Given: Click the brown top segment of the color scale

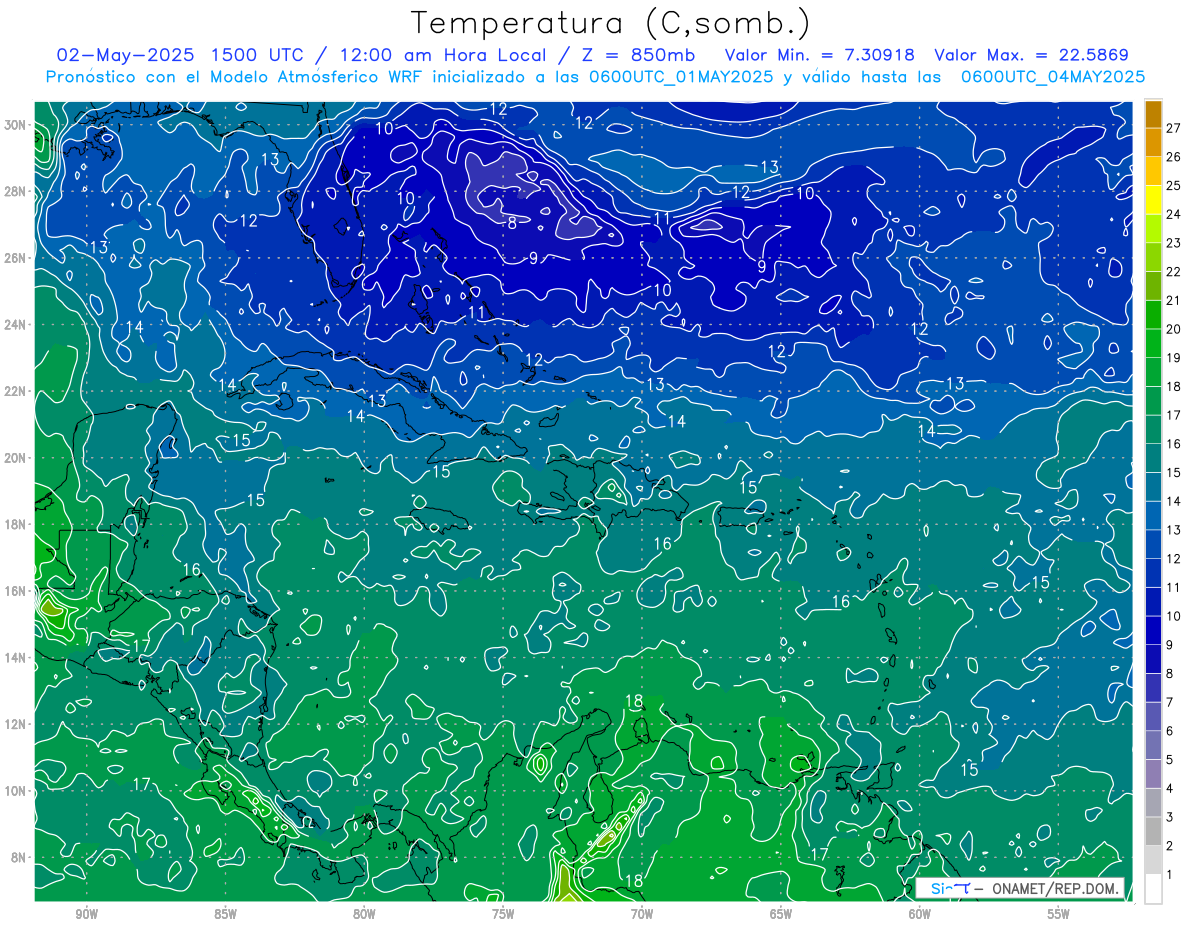Looking at the screenshot, I should (x=1153, y=114).
